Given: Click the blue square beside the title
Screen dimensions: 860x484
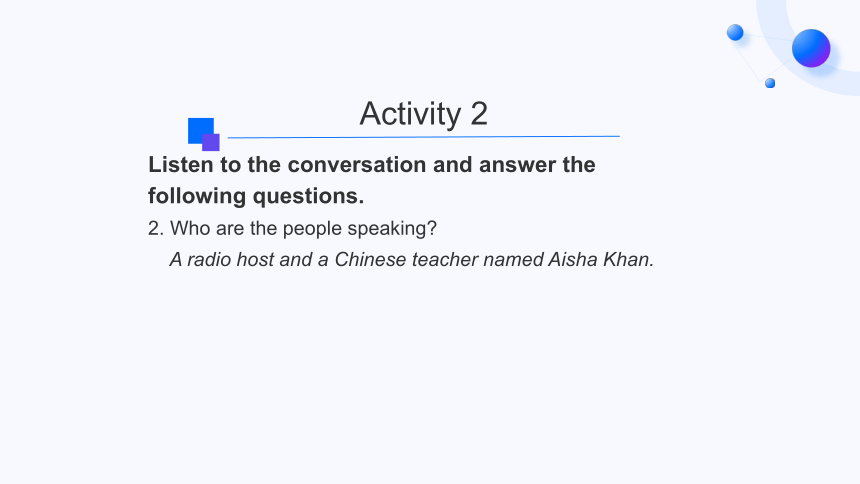Looking at the screenshot, I should tap(201, 131).
